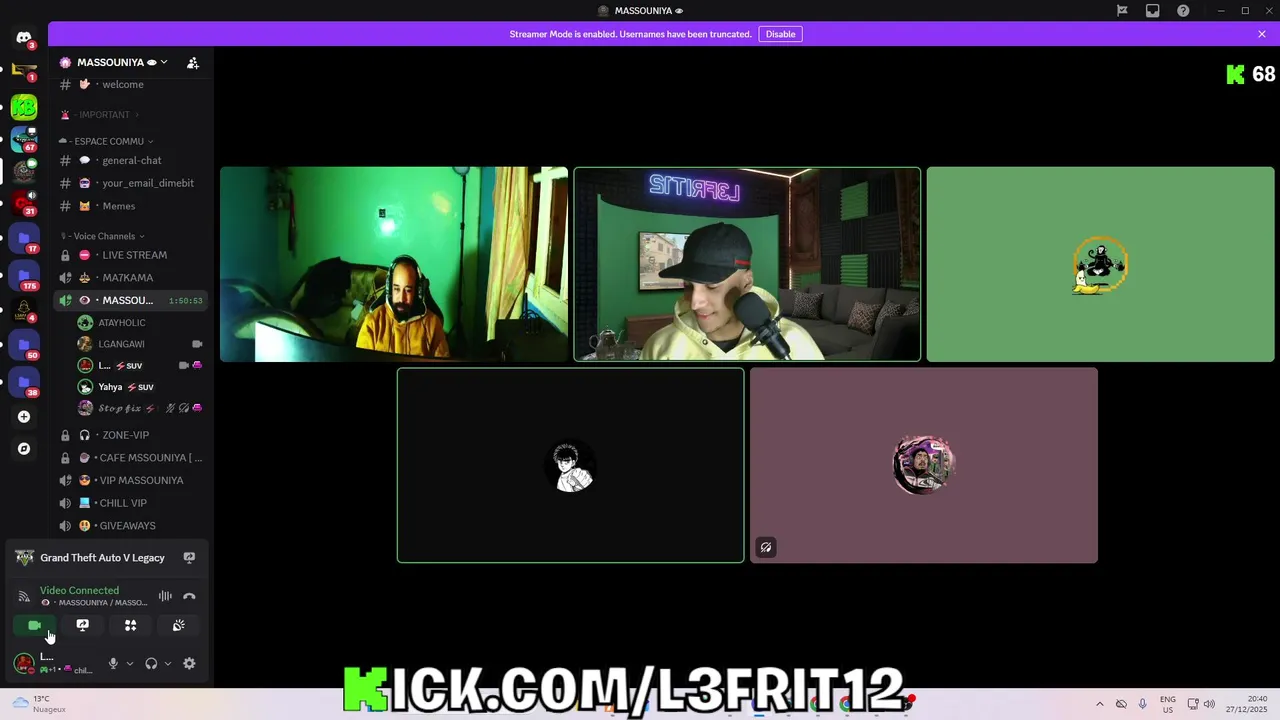Toggle headphone deafen
Viewport: 1280px width, 720px height.
tap(151, 663)
